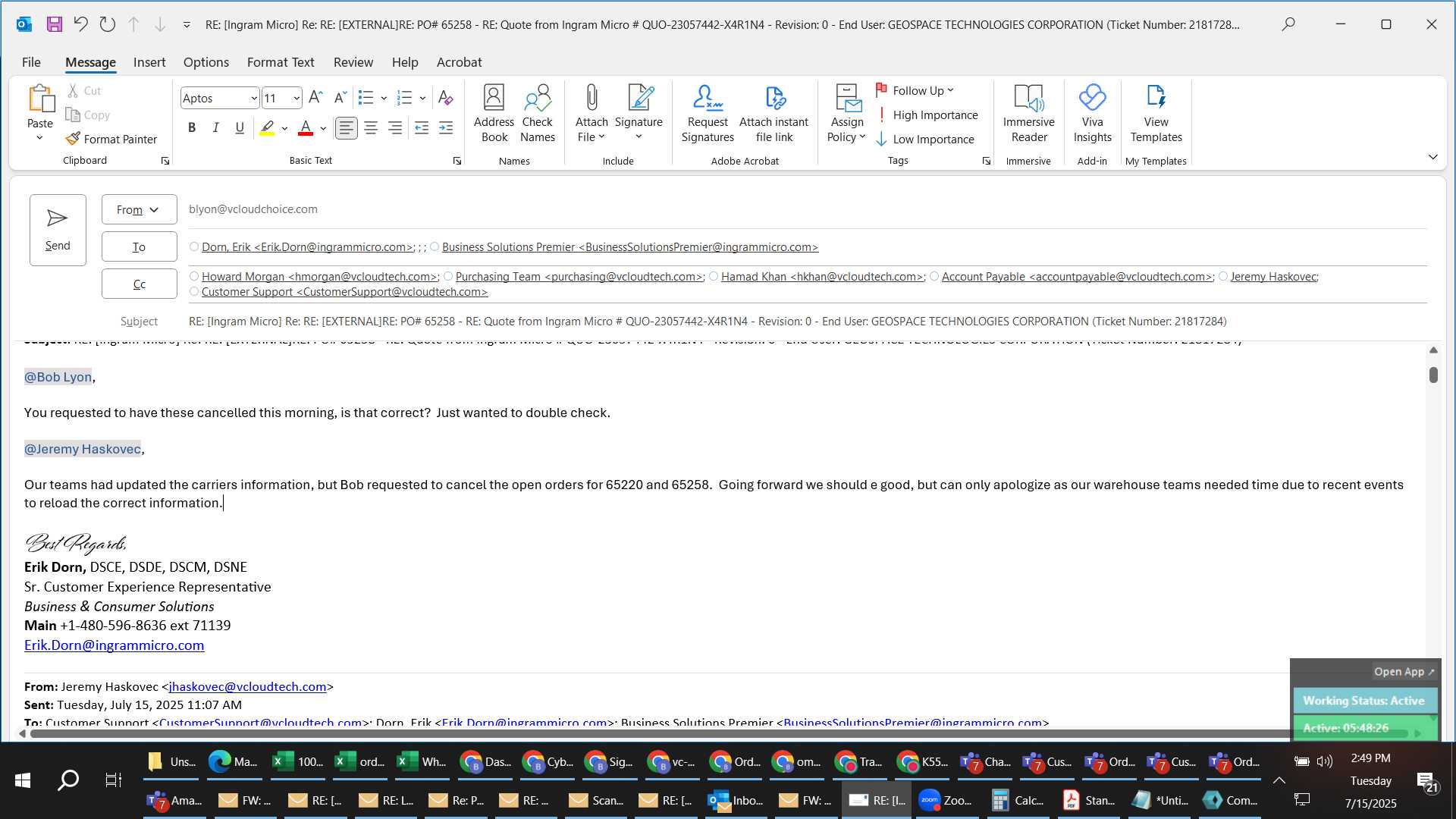Click the Subject input field

tap(807, 322)
